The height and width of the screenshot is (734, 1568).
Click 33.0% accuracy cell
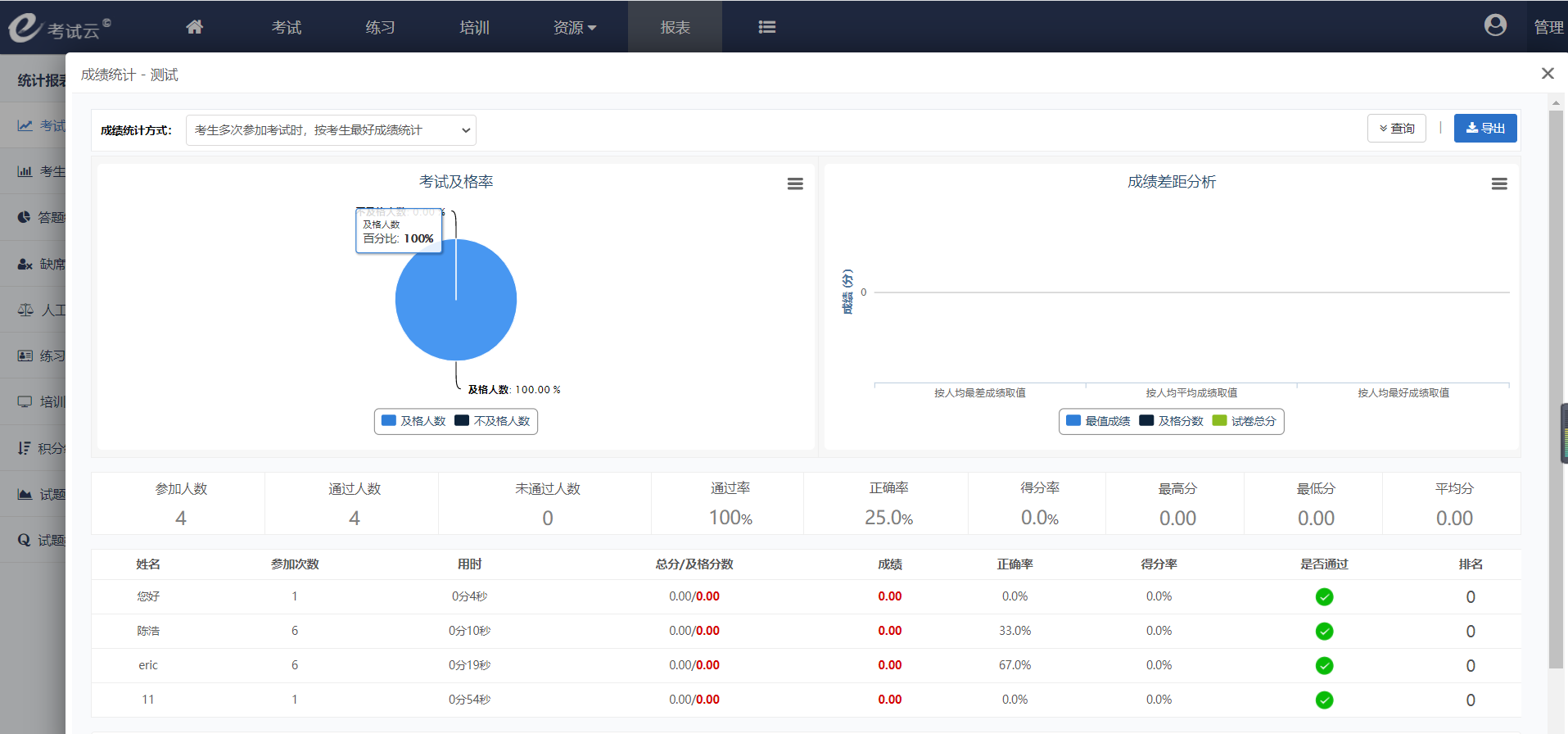1014,631
